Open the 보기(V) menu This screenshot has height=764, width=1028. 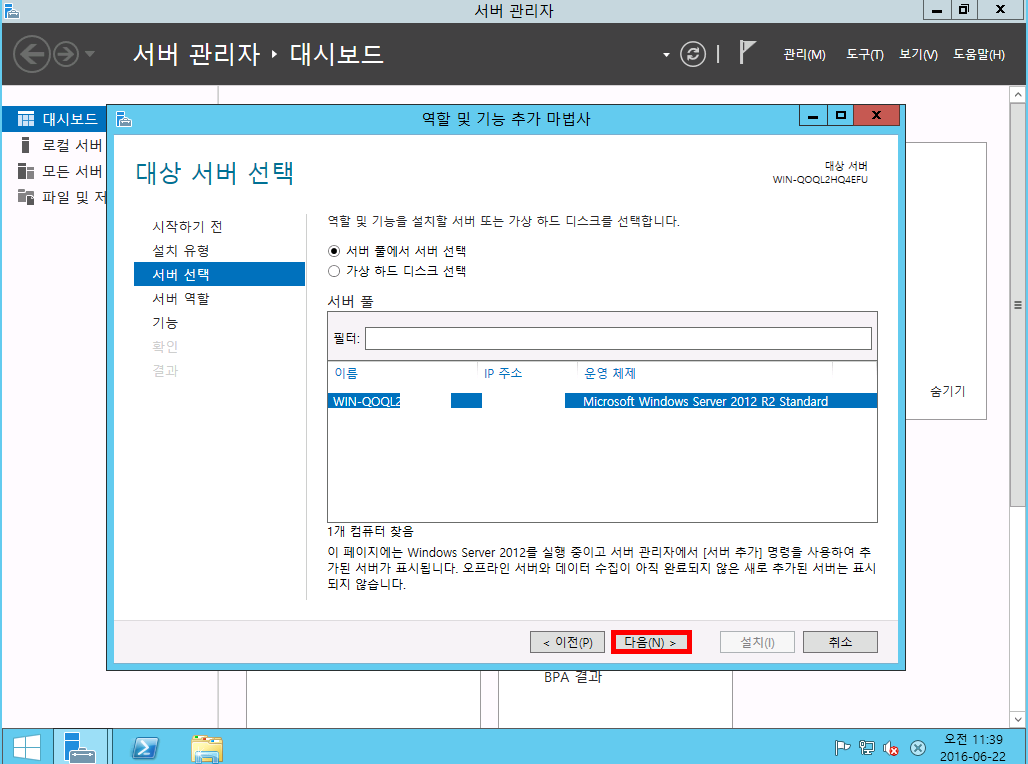[917, 55]
